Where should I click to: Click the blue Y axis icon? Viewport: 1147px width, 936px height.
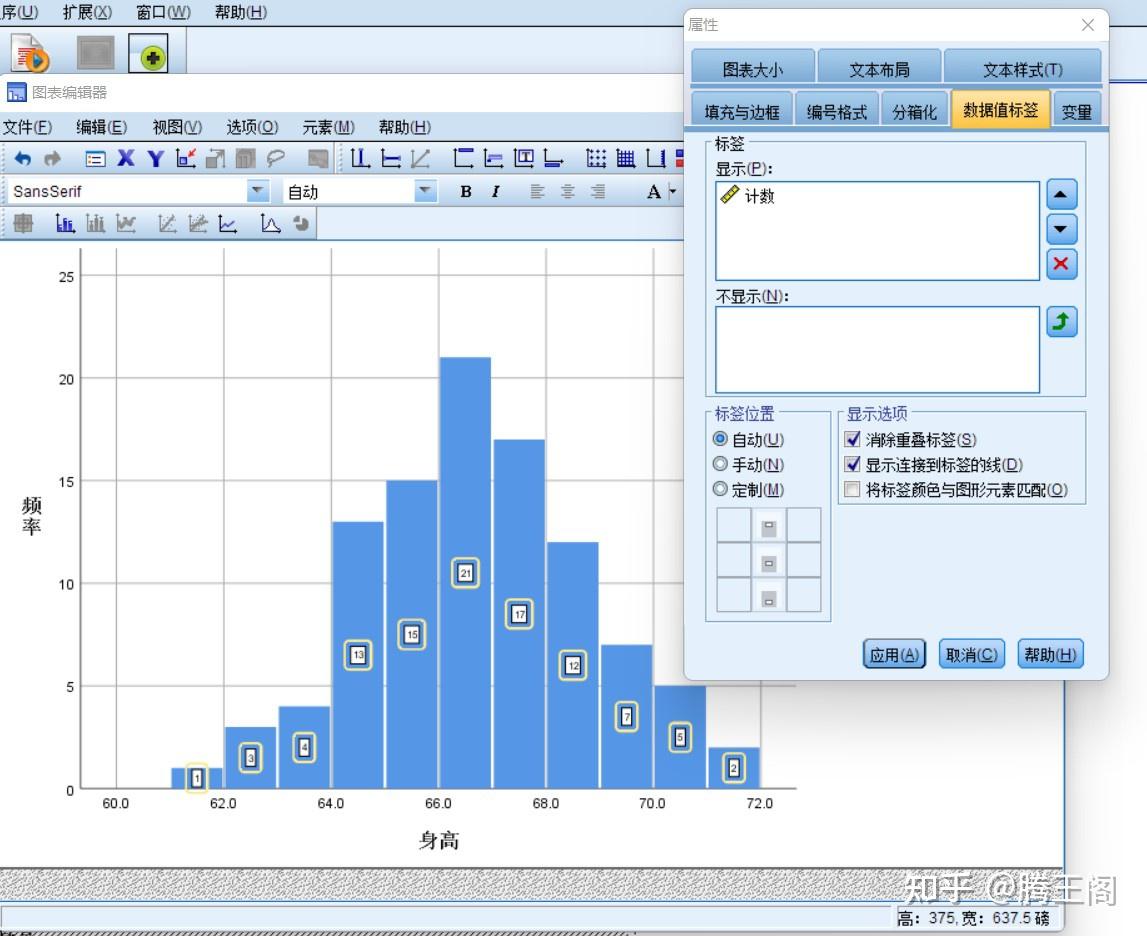click(x=155, y=158)
